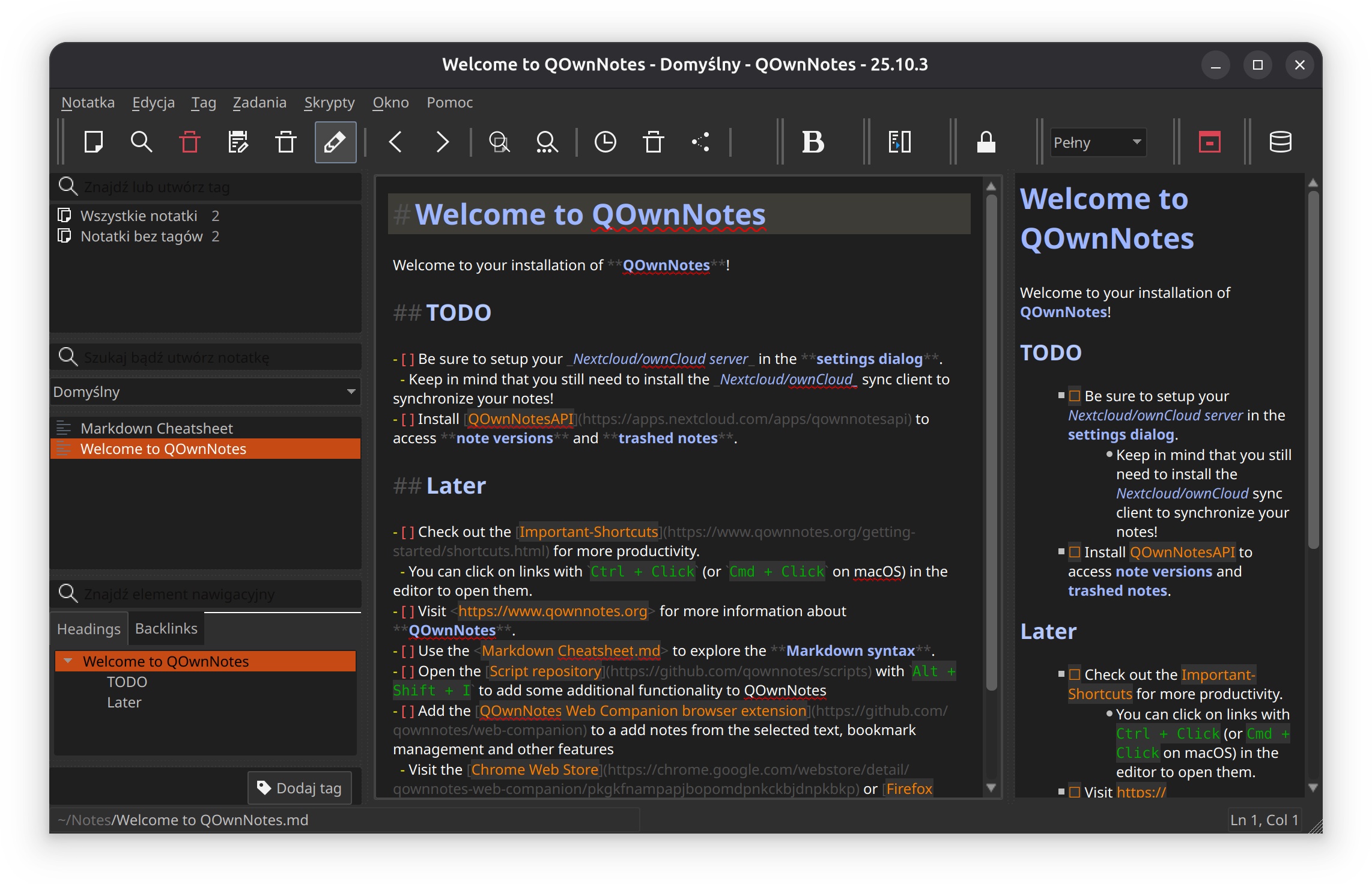Collapse Welcome to QOwnNotes heading tree

coord(68,661)
